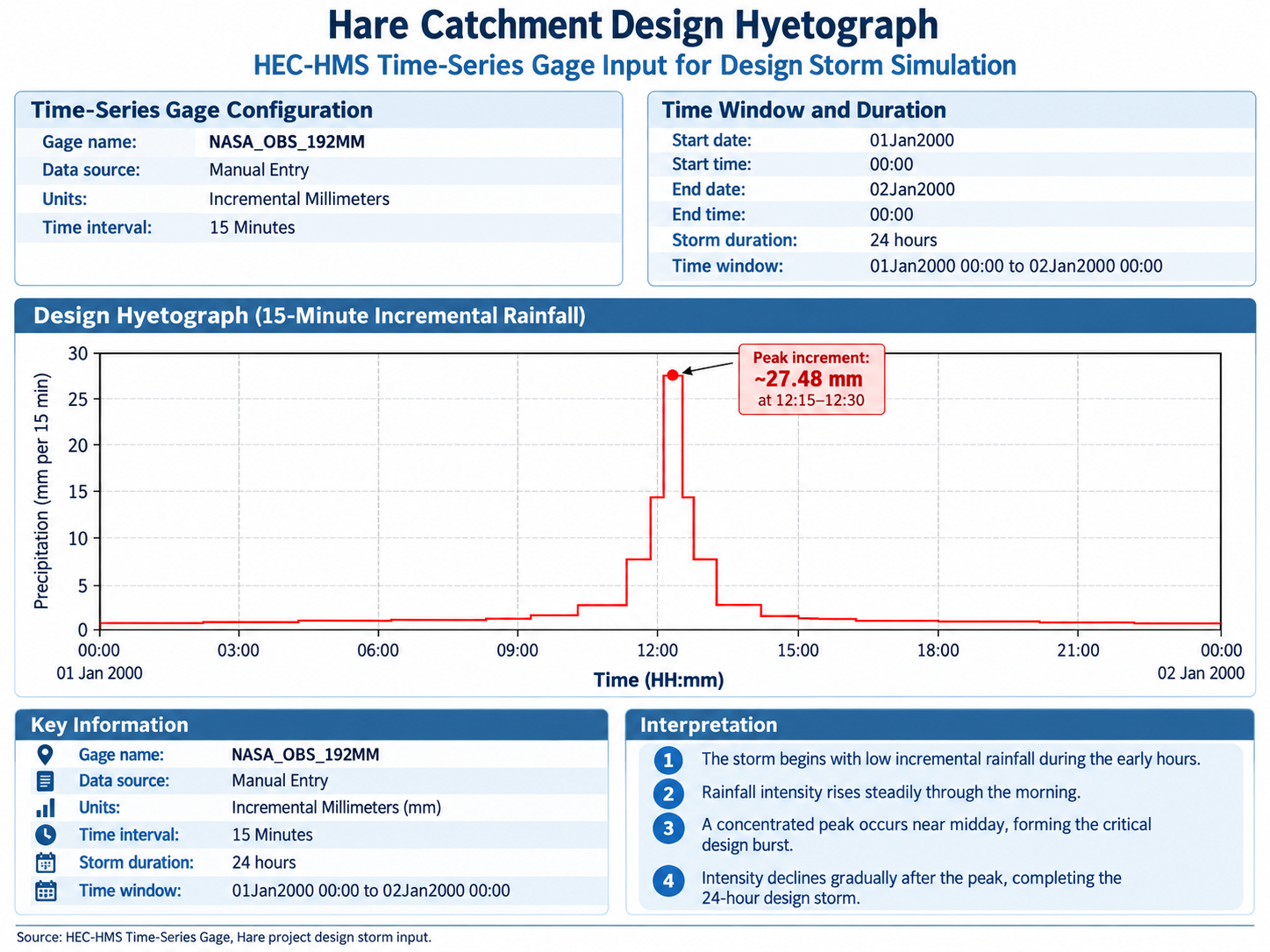Image resolution: width=1270 pixels, height=952 pixels.
Task: Click the Peak increment ~27.48 mm callout box
Action: pyautogui.click(x=811, y=379)
